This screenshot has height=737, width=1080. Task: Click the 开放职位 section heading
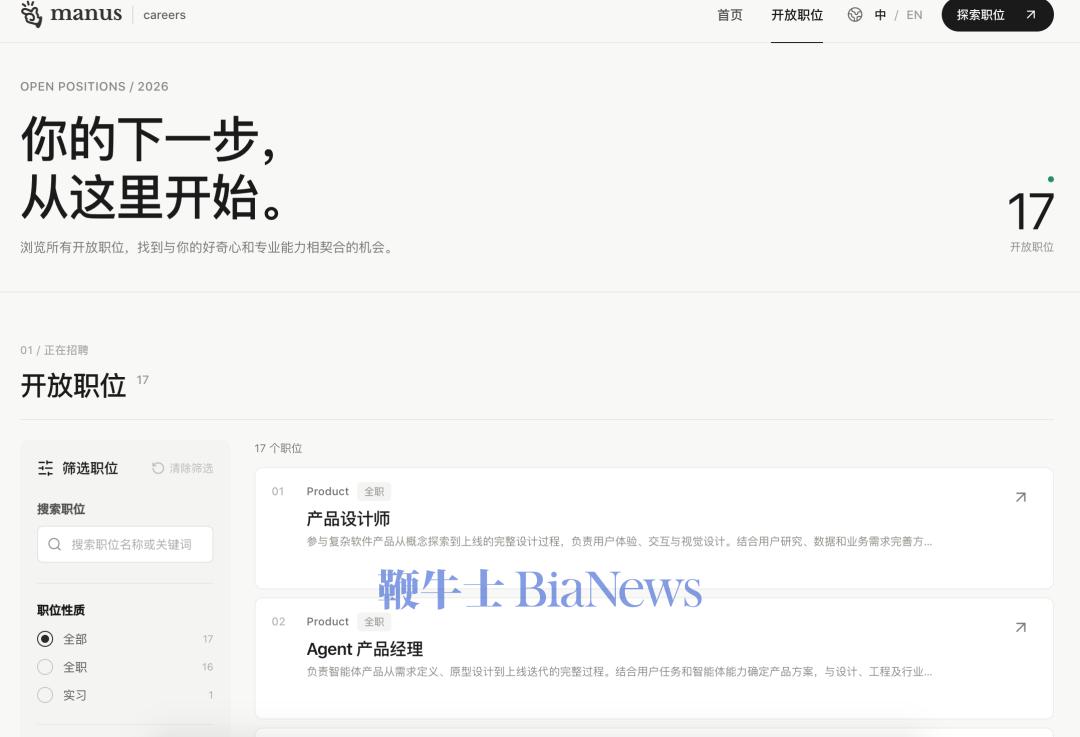pos(73,386)
